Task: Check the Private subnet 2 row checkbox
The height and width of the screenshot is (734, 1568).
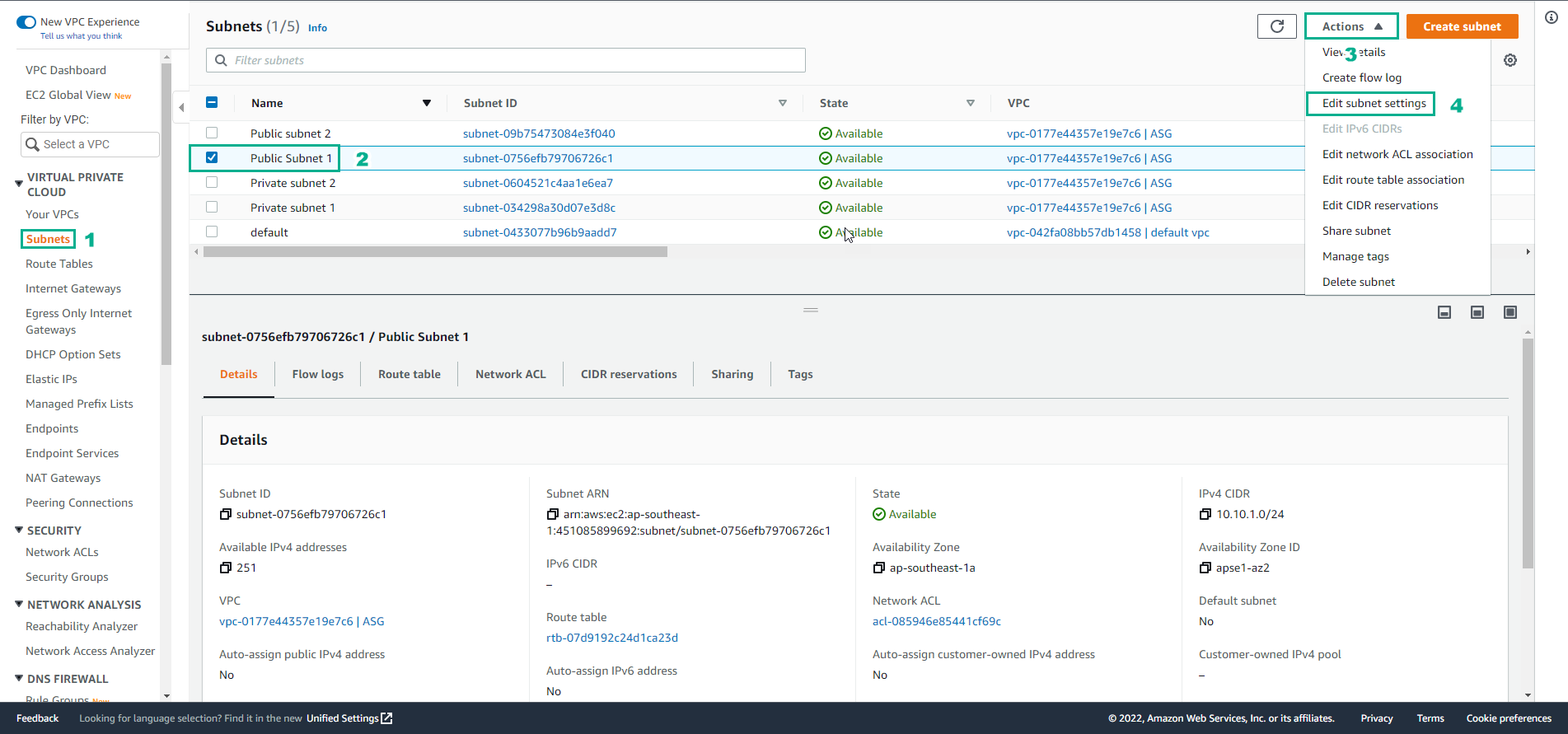Action: [x=212, y=182]
